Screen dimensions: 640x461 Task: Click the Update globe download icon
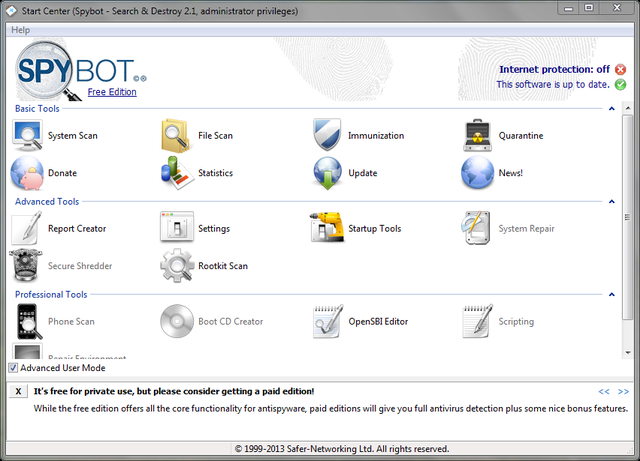point(327,173)
